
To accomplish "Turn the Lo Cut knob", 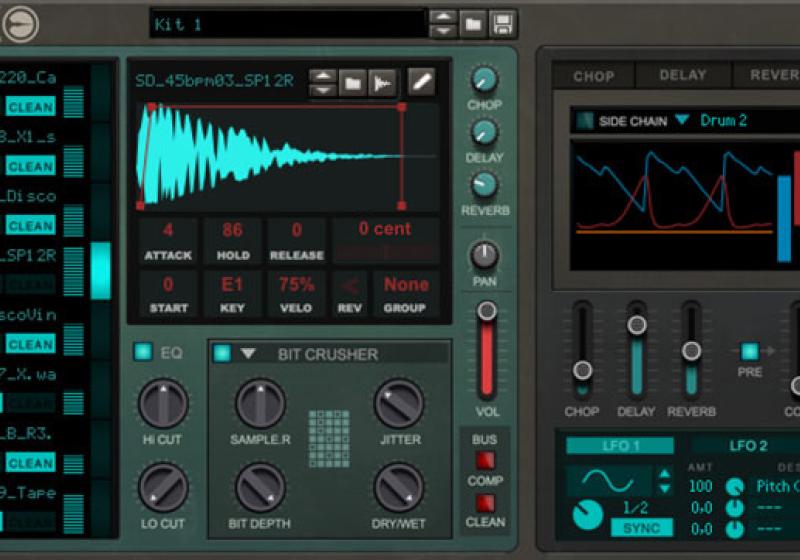I will tap(163, 487).
